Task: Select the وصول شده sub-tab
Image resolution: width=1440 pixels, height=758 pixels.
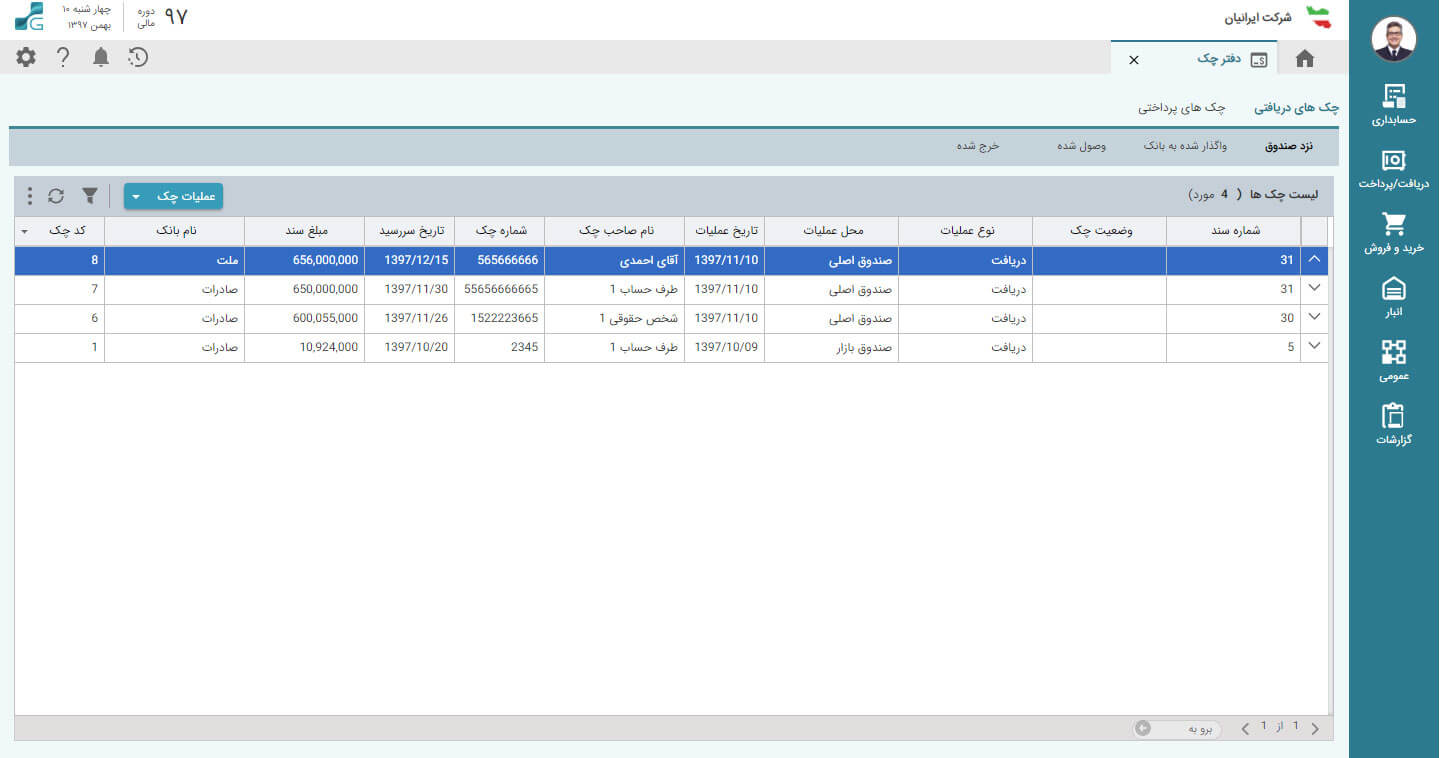Action: [x=1081, y=146]
